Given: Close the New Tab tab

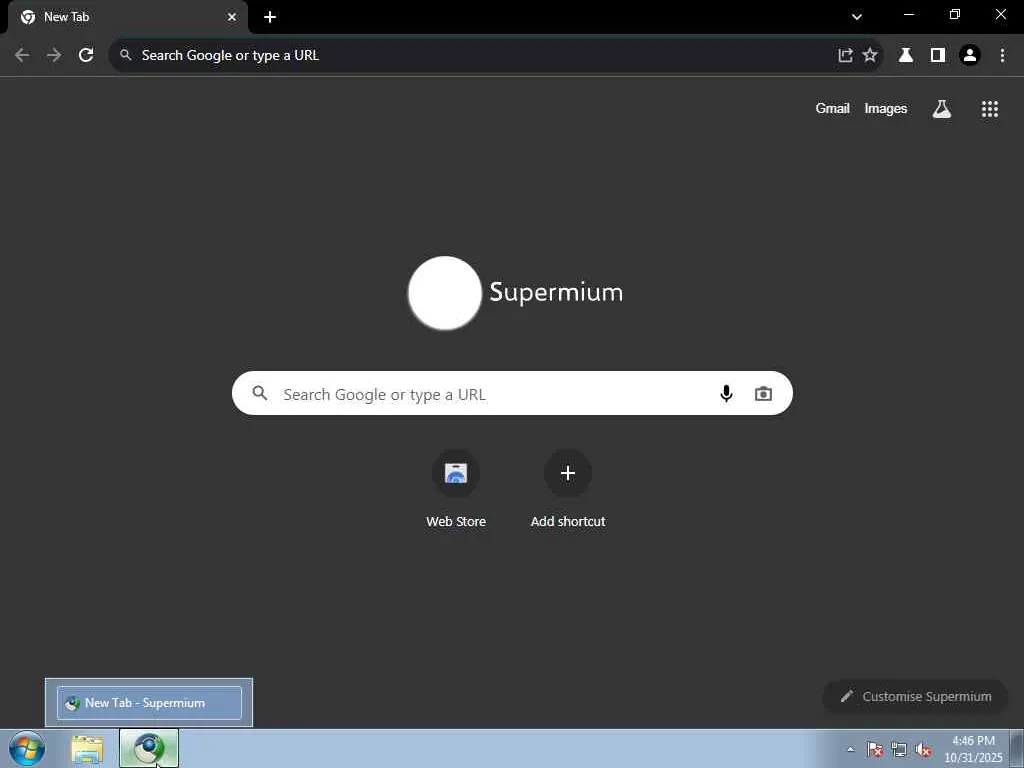Looking at the screenshot, I should point(232,17).
